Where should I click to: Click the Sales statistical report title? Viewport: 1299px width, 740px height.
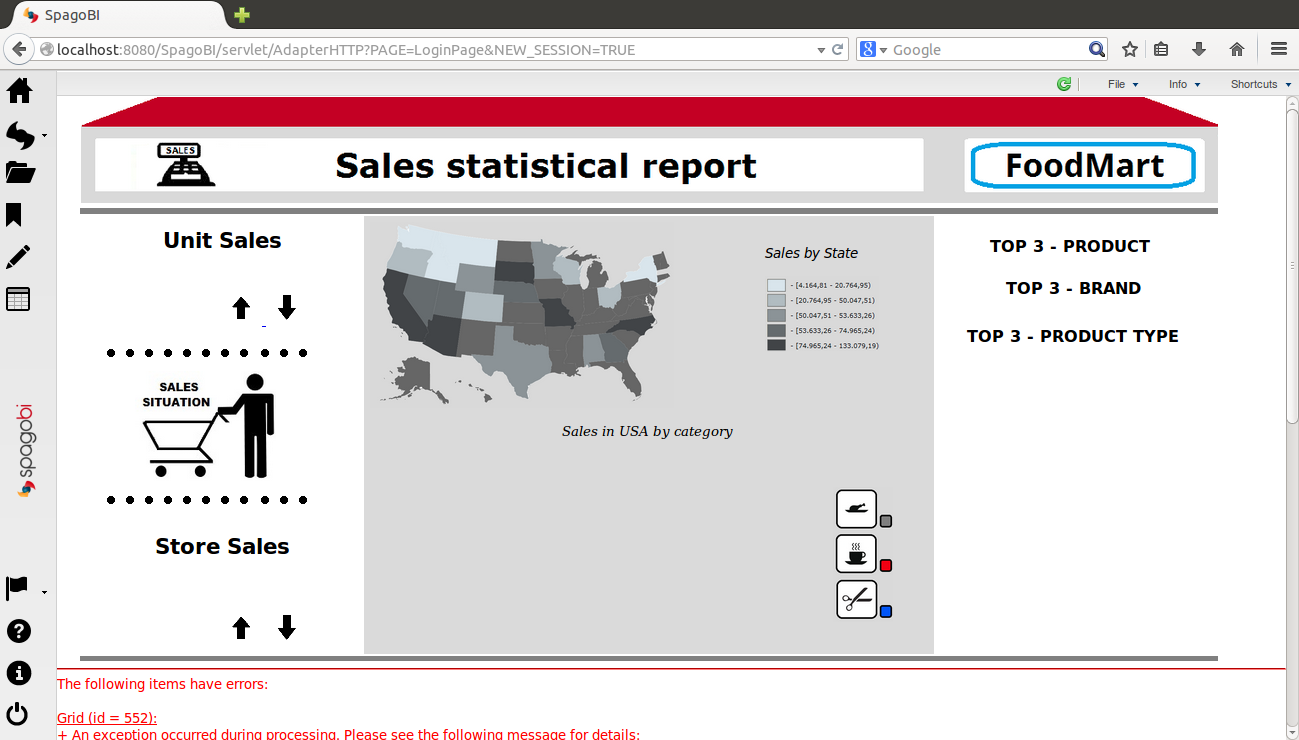coord(546,165)
